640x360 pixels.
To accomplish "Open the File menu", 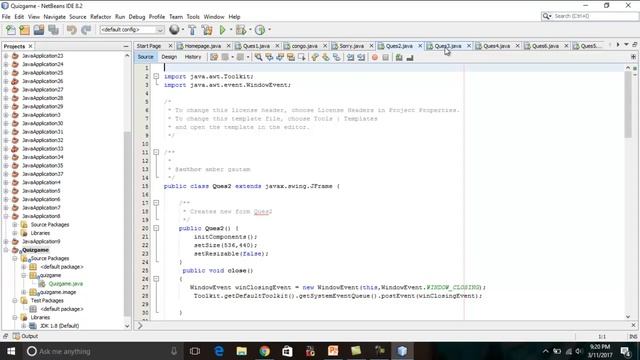I will [6, 17].
